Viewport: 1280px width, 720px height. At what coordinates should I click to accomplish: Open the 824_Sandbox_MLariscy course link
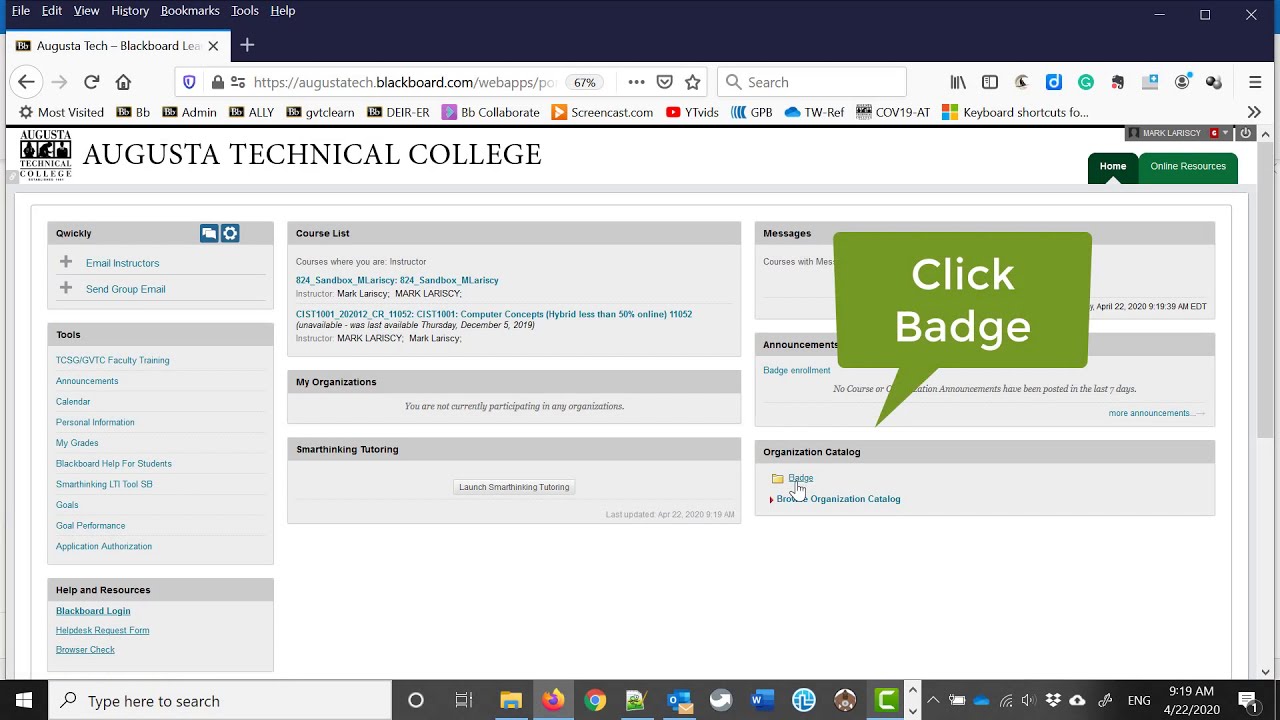coord(397,280)
